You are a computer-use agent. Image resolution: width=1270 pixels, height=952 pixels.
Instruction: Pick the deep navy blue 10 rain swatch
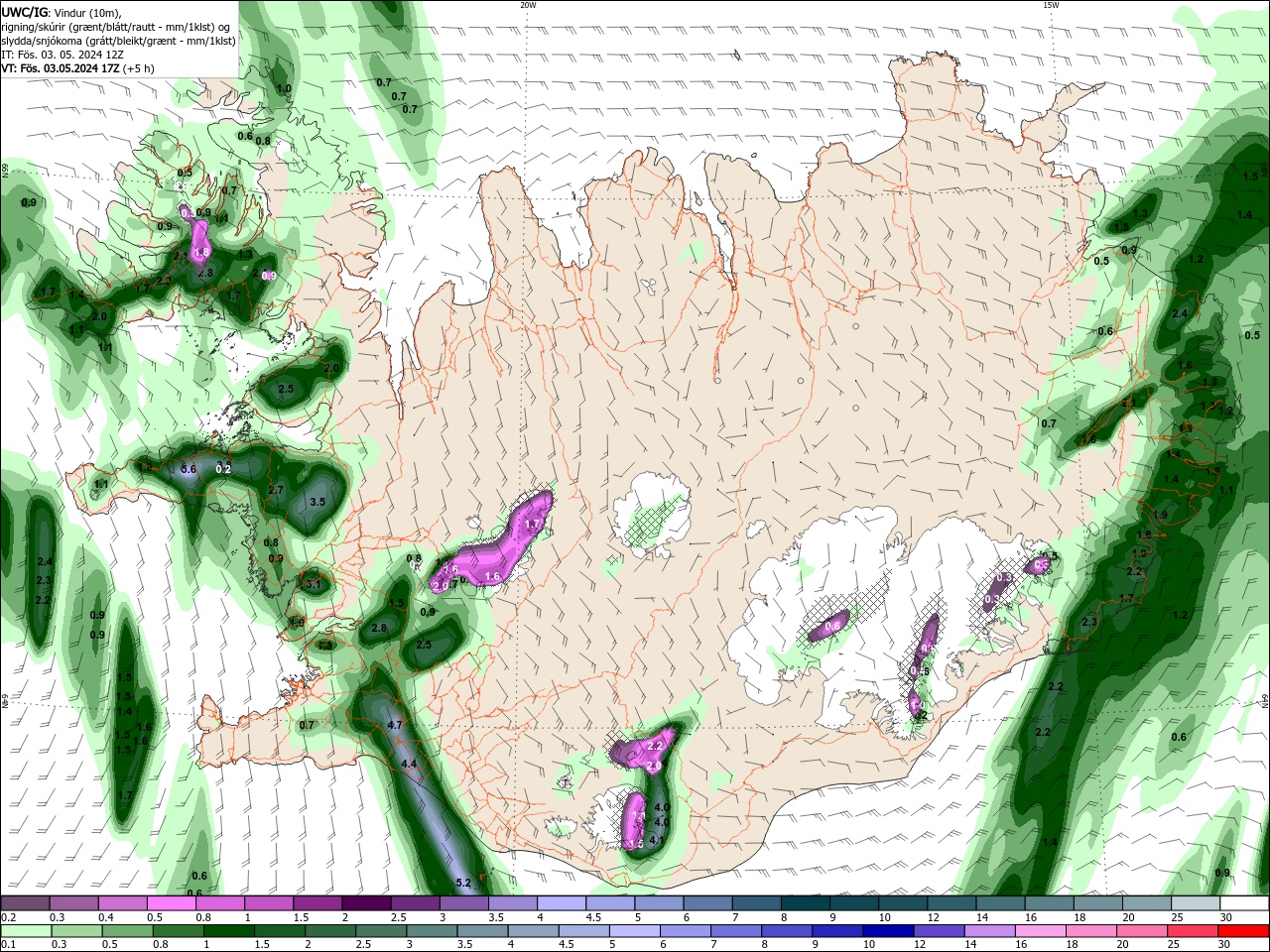tap(889, 931)
